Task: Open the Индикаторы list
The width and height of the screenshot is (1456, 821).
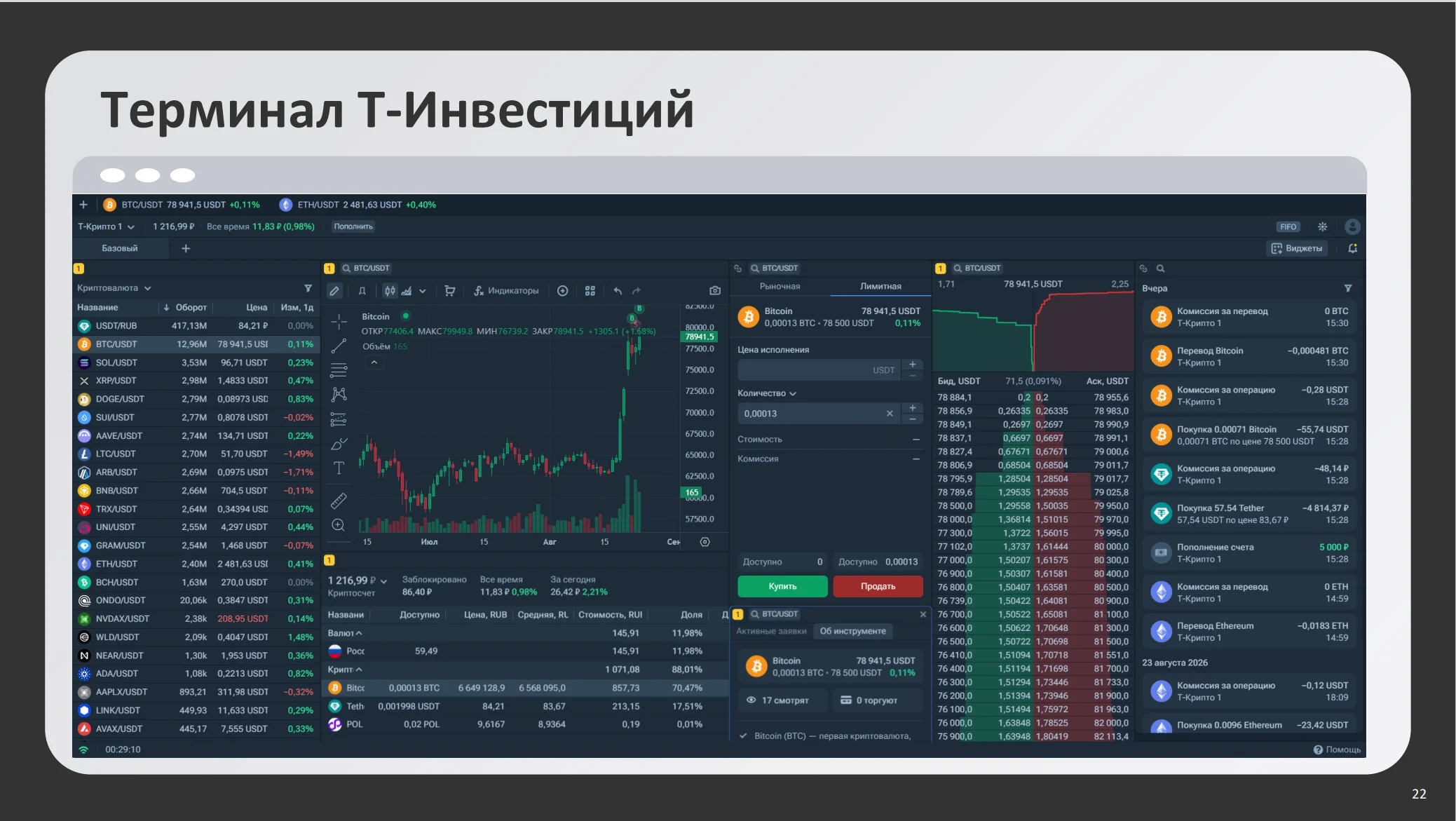Action: [506, 291]
